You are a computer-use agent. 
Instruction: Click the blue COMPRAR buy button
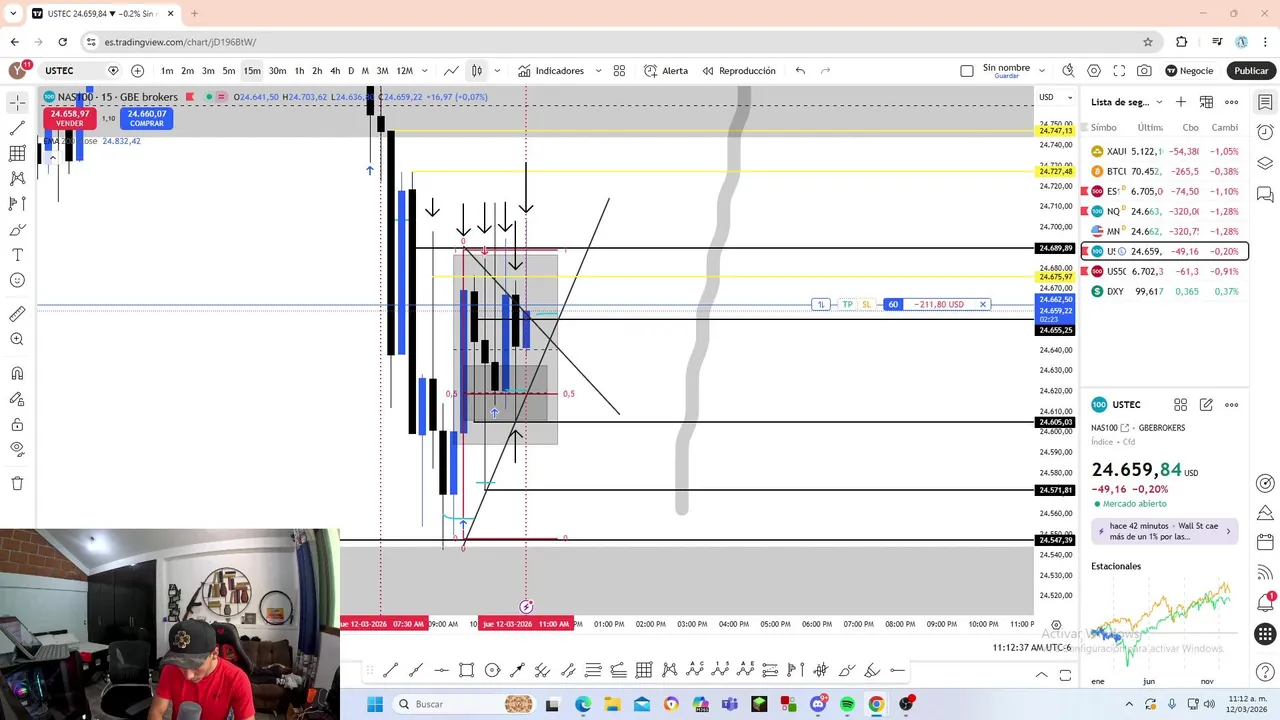pyautogui.click(x=146, y=118)
